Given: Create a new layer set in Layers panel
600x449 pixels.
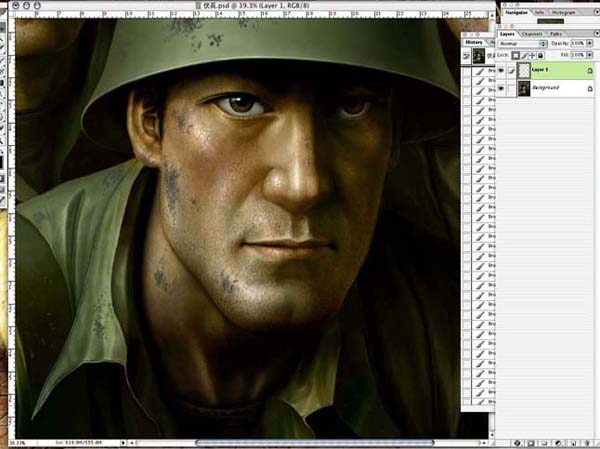Looking at the screenshot, I should tap(545, 443).
